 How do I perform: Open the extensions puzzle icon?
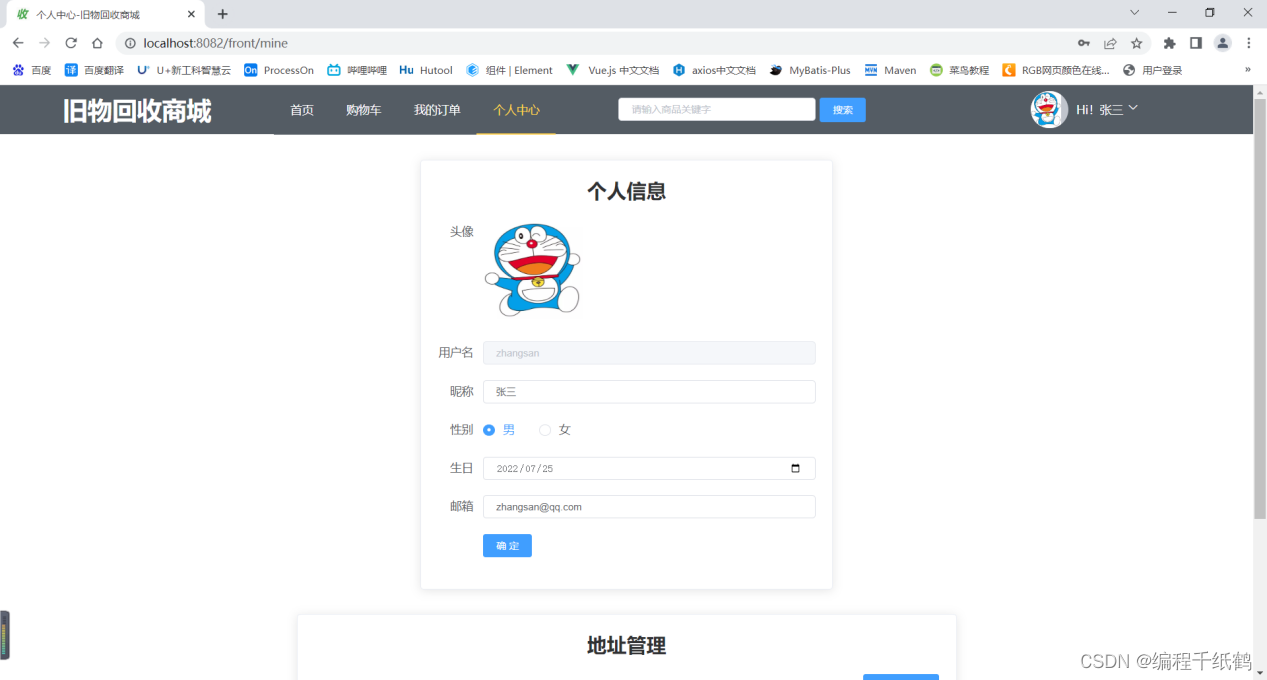click(1169, 43)
